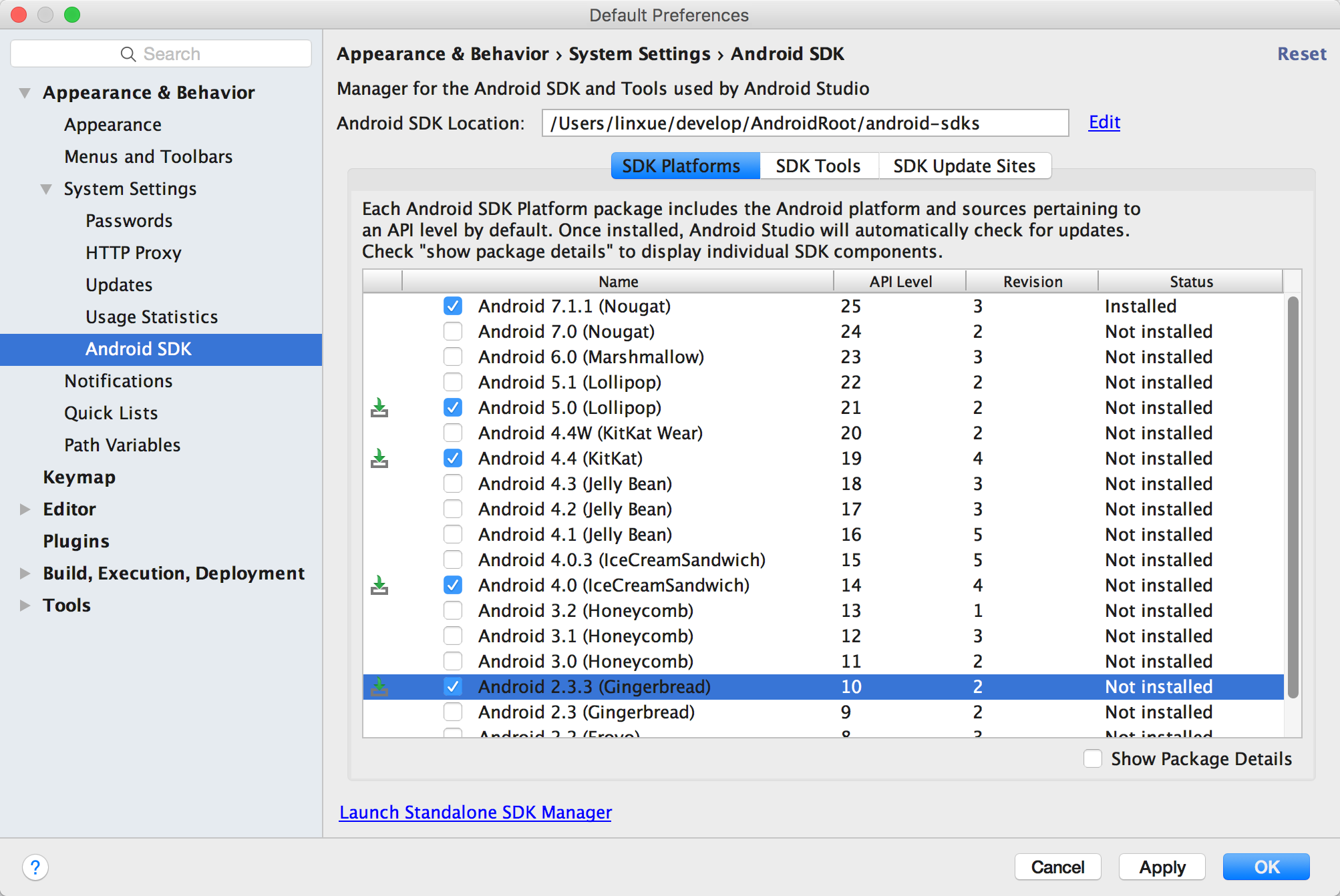Select Plugins settings
The height and width of the screenshot is (896, 1340).
tap(76, 541)
